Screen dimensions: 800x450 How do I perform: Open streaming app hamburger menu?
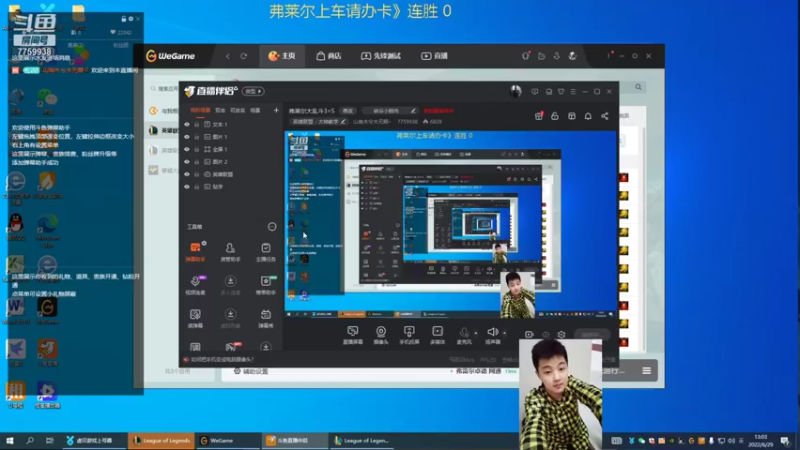click(573, 91)
